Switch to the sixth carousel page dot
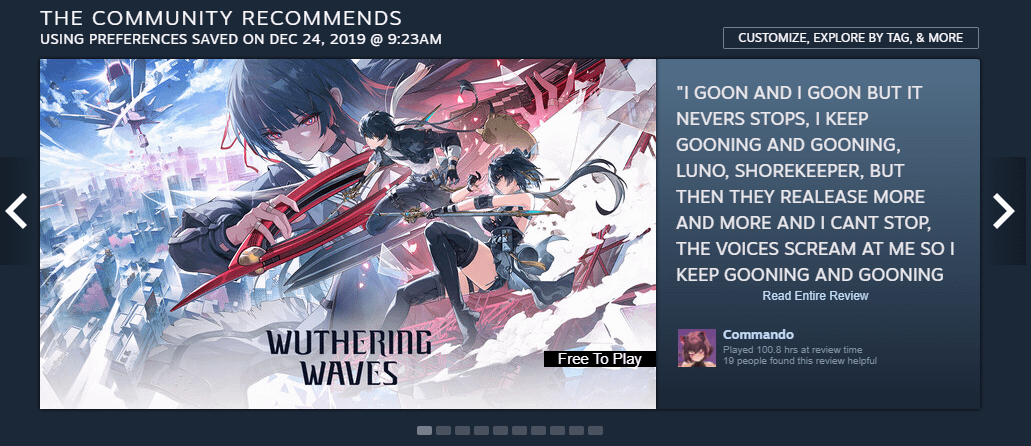The width and height of the screenshot is (1031, 446). pos(519,431)
